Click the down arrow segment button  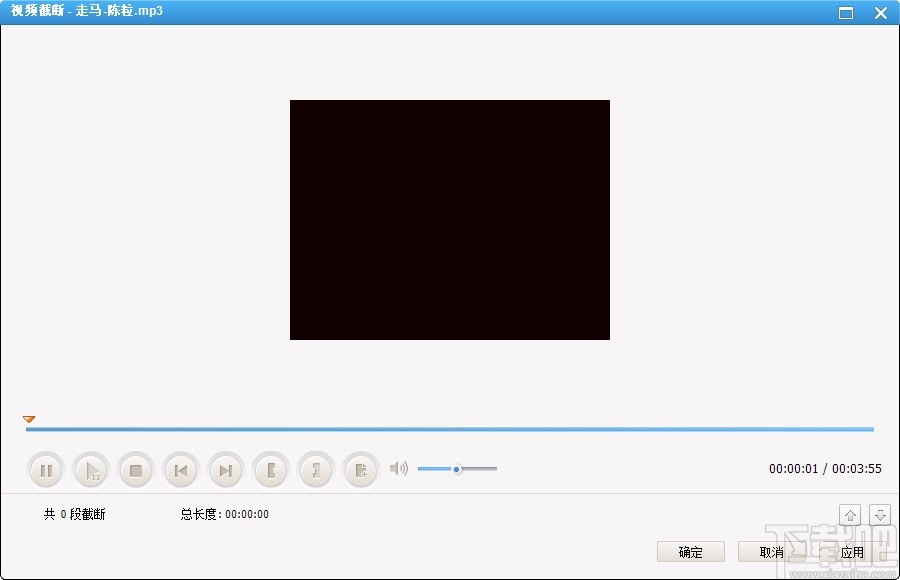coord(880,514)
